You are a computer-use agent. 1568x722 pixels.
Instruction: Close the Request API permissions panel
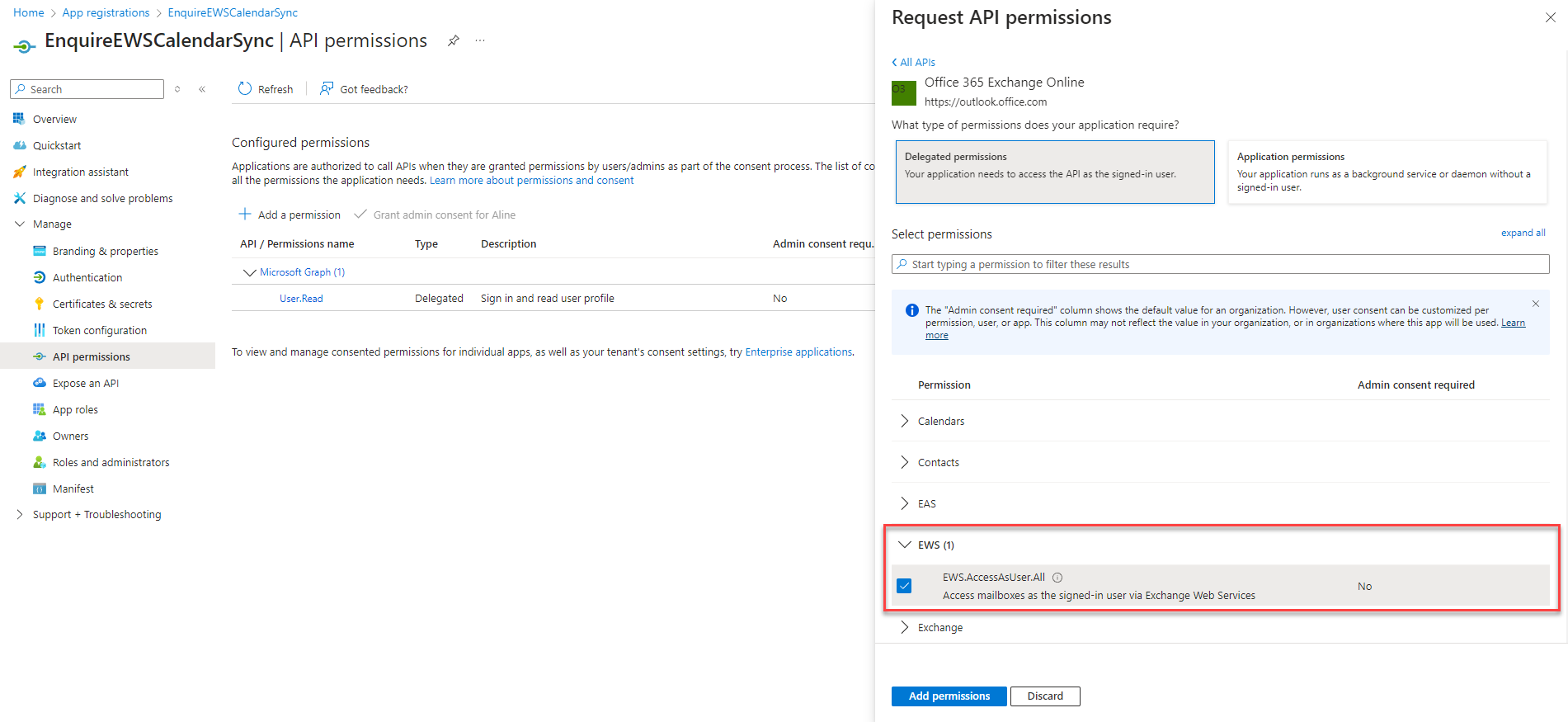[x=1551, y=17]
